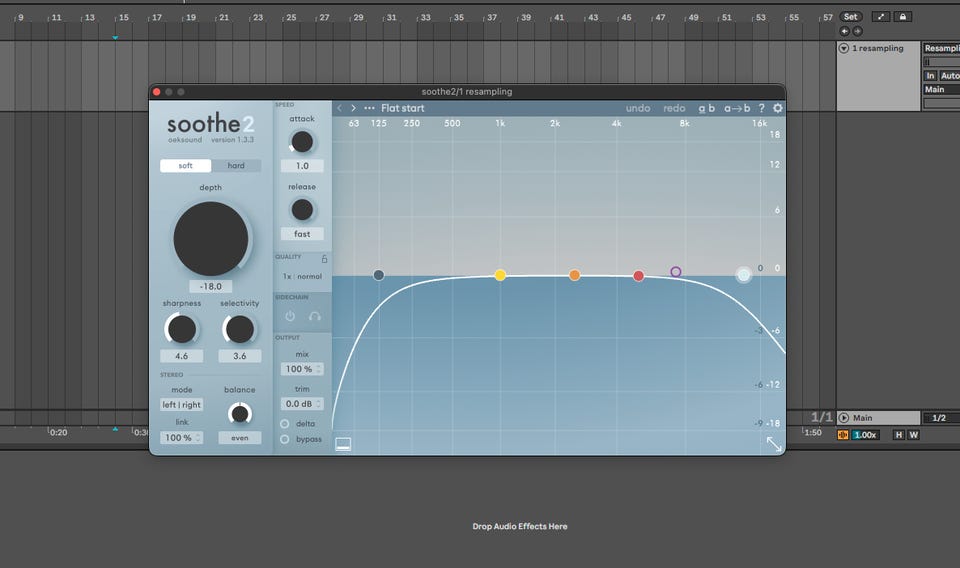This screenshot has height=568, width=960.
Task: Click the 1/2 quantization box
Action: click(x=942, y=417)
